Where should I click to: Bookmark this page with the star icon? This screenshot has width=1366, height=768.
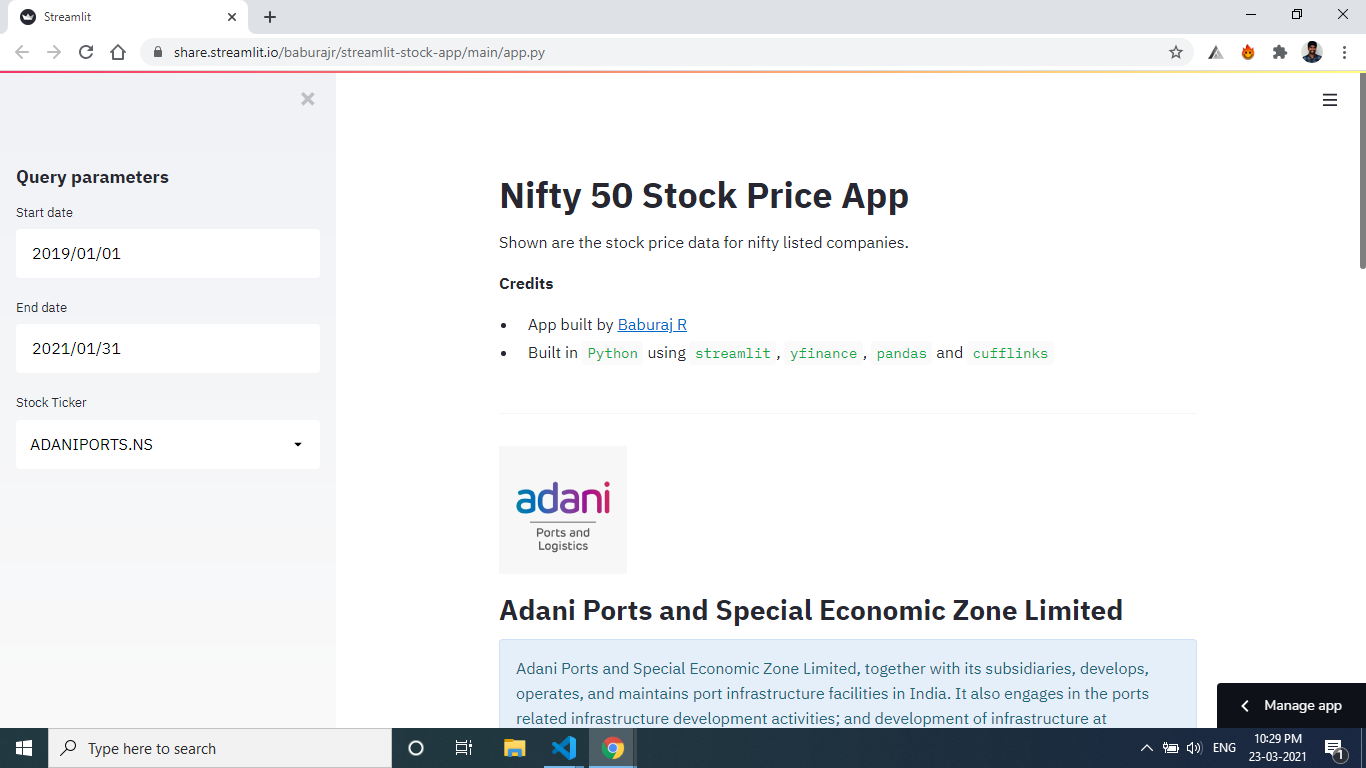coord(1176,52)
